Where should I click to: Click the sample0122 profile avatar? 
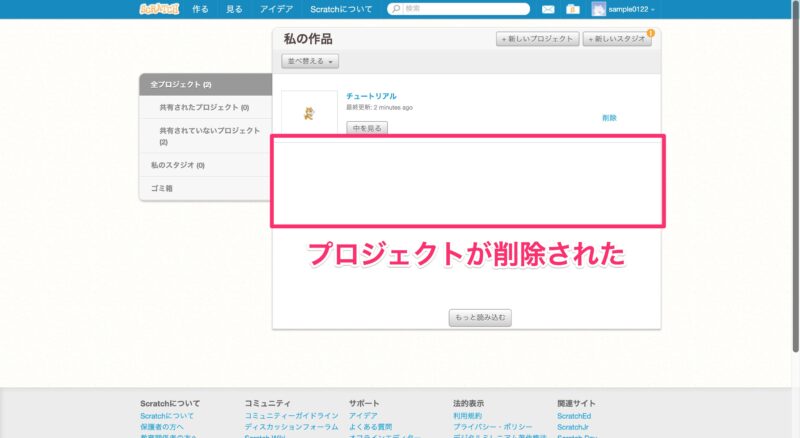(599, 9)
